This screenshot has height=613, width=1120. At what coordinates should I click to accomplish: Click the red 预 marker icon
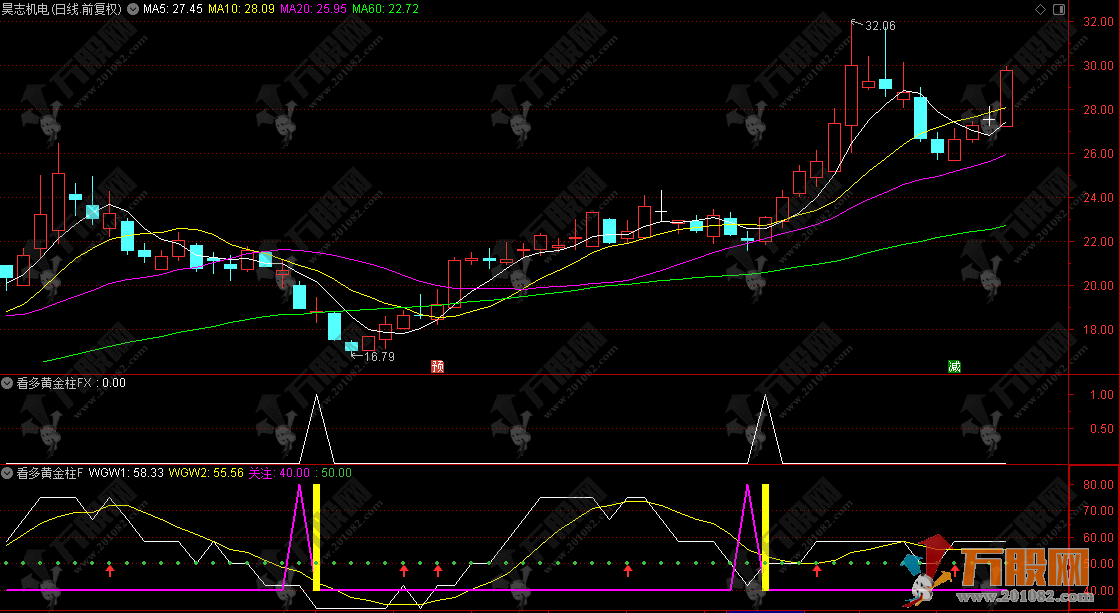437,366
